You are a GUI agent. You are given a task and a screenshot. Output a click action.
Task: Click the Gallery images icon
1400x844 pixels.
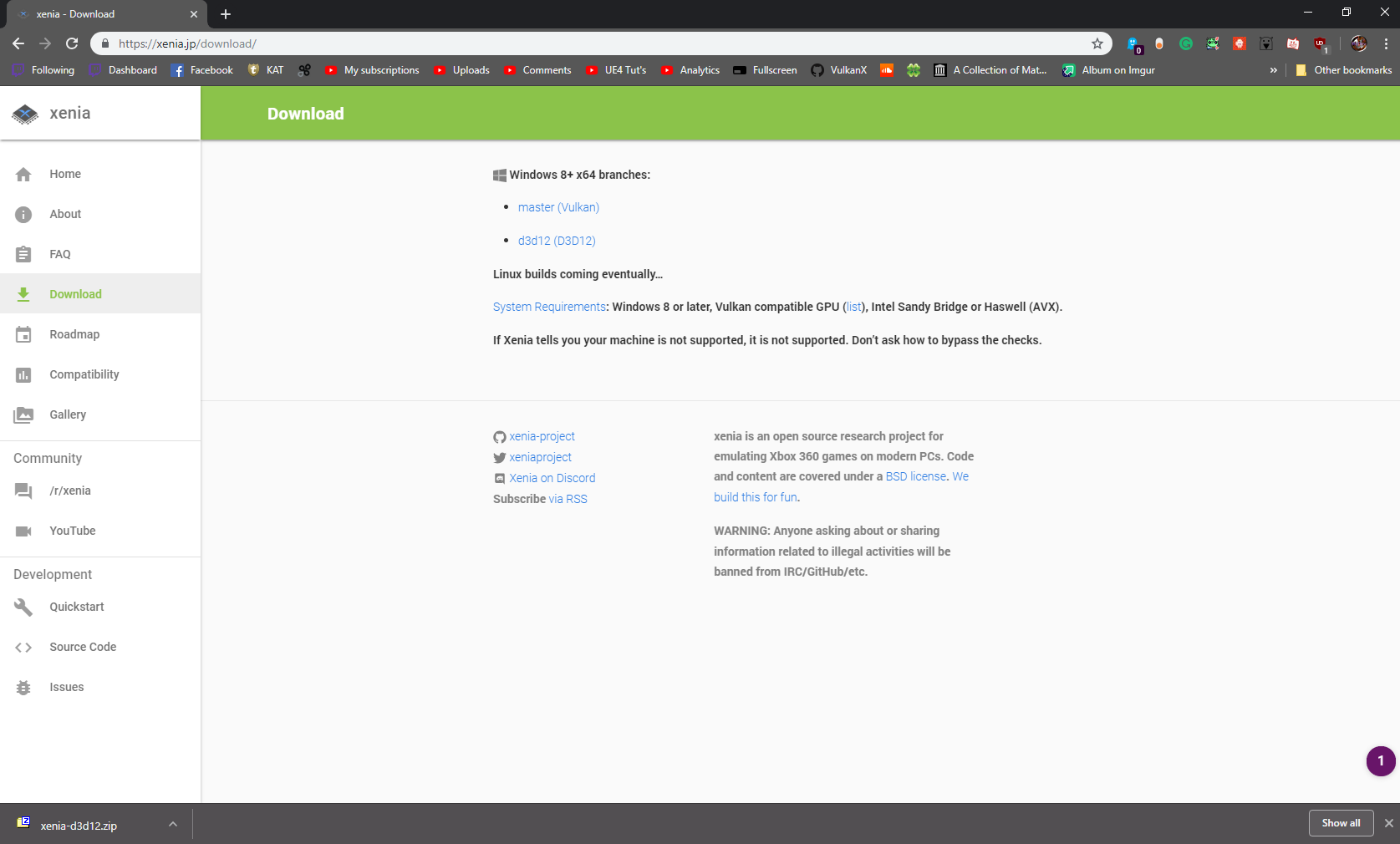[23, 414]
